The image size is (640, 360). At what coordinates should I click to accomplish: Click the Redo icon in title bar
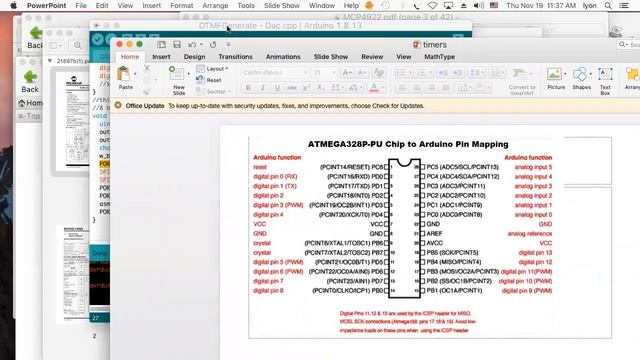213,44
